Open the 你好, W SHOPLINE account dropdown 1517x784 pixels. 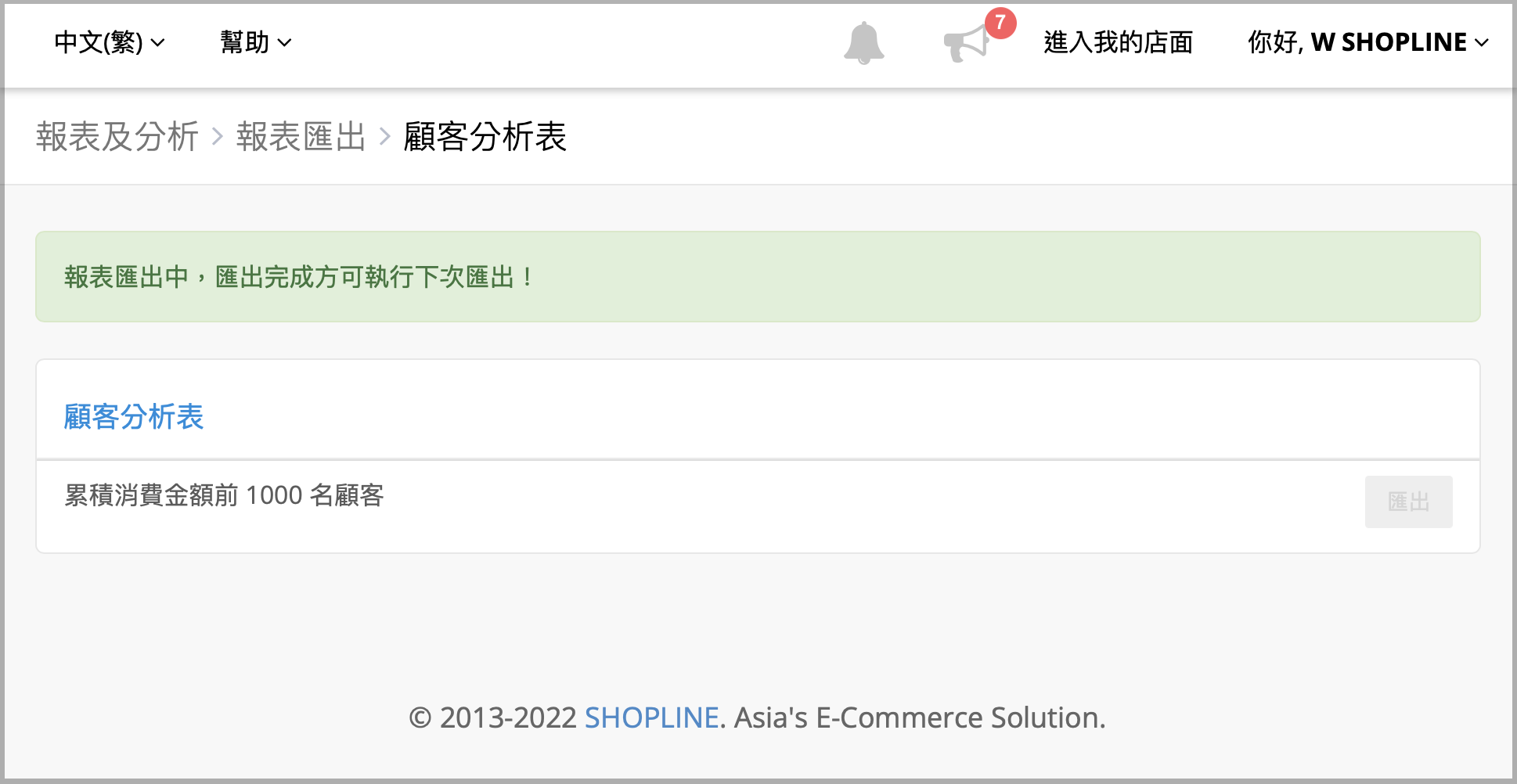[x=1367, y=42]
